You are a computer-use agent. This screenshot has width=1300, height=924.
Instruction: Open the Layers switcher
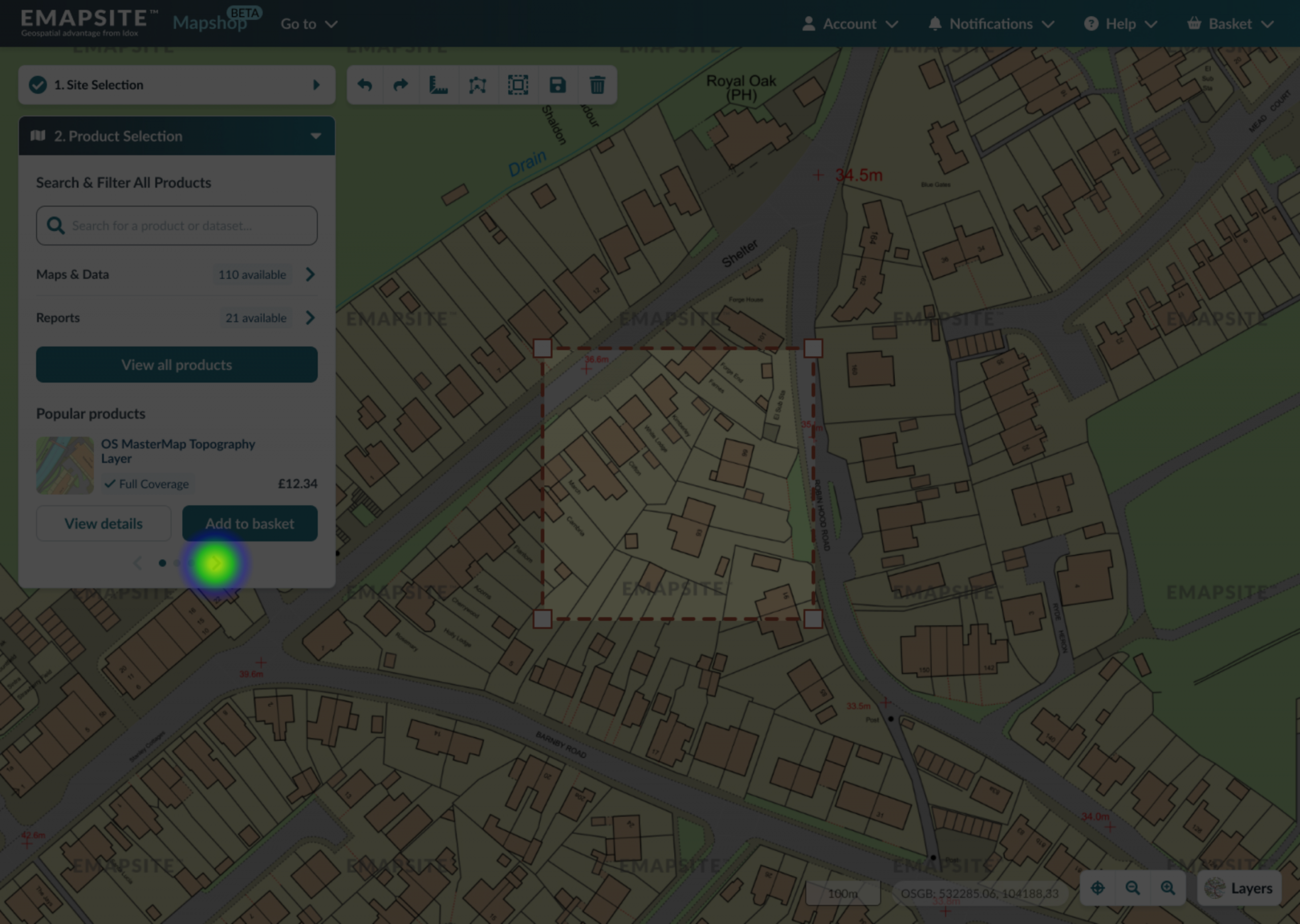[x=1240, y=888]
